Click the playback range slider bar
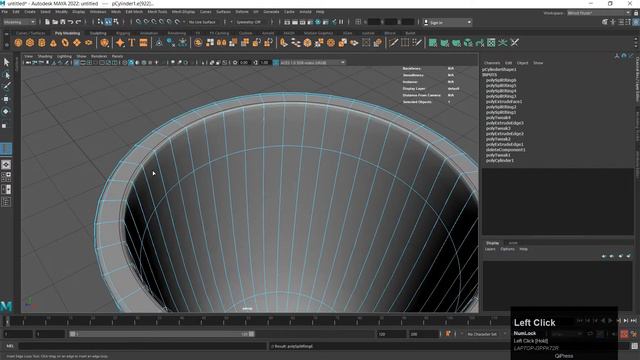Screen dimensions: 640x360 pos(162,334)
